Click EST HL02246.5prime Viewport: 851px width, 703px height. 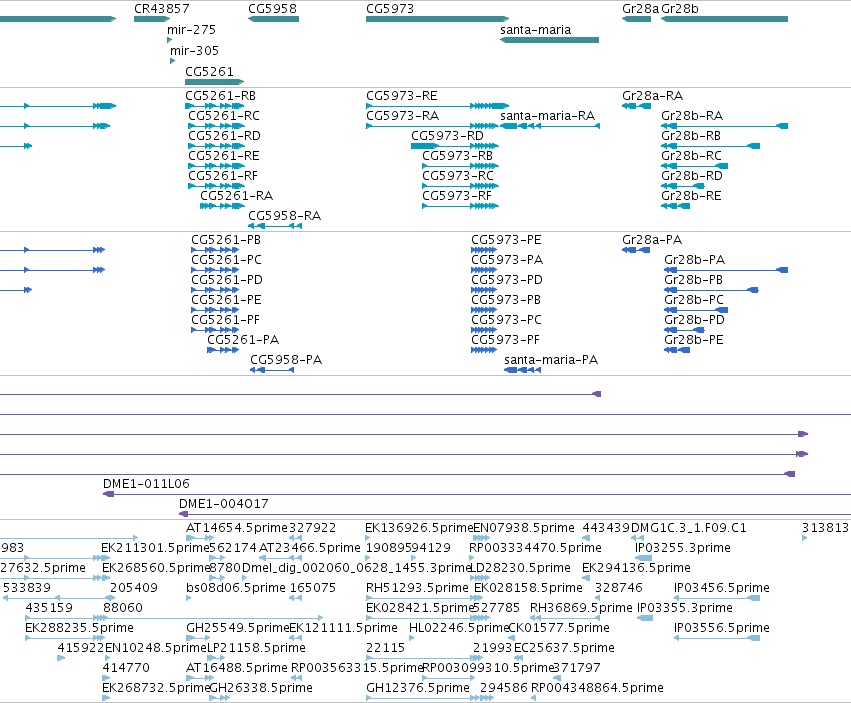coord(411,638)
